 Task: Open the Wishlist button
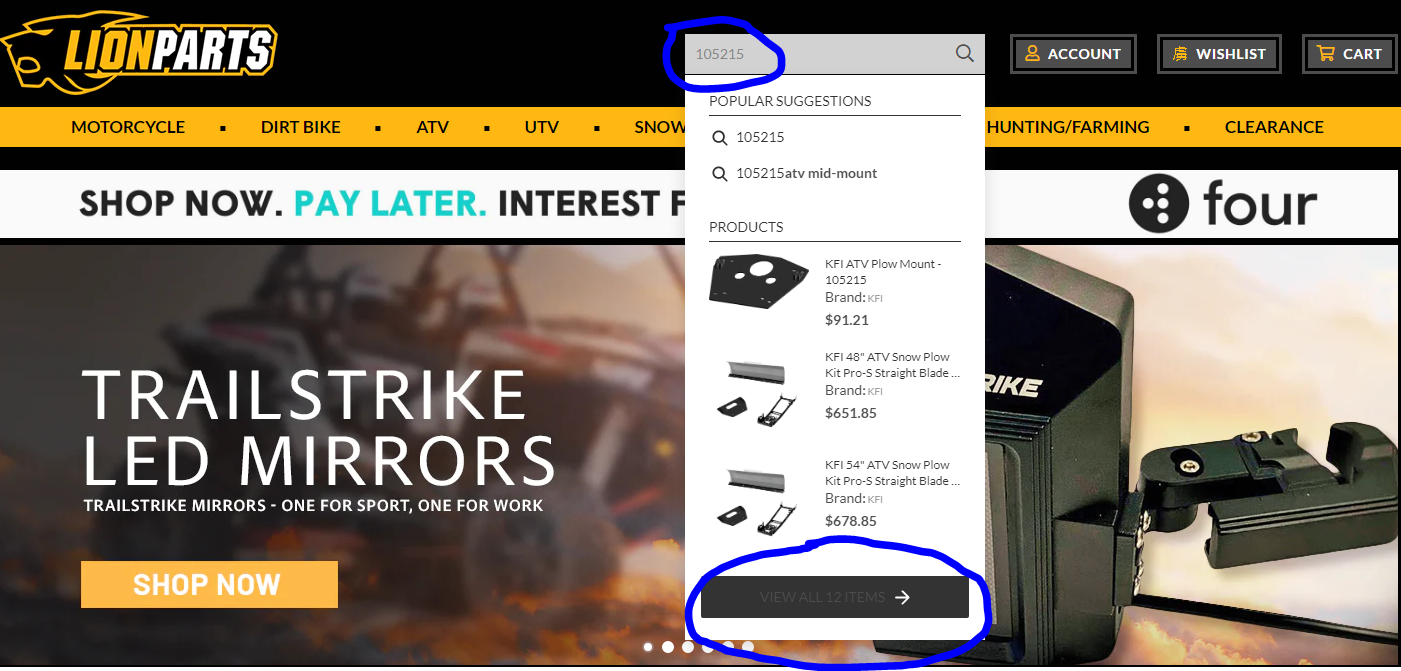click(1218, 54)
